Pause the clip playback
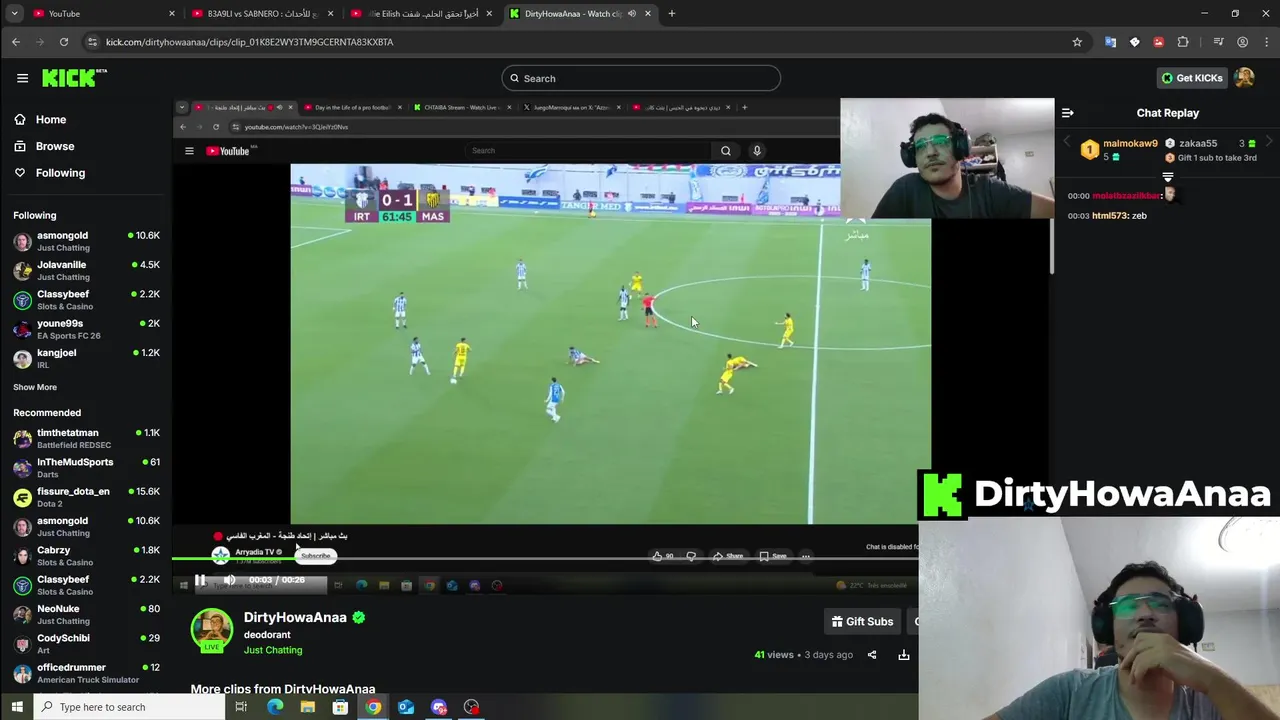 click(x=200, y=580)
